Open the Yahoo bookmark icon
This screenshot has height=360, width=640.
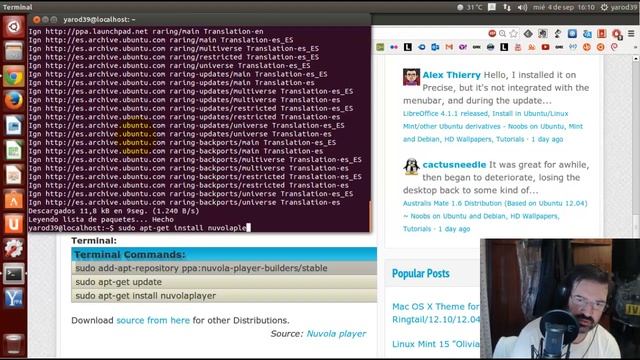click(x=462, y=47)
